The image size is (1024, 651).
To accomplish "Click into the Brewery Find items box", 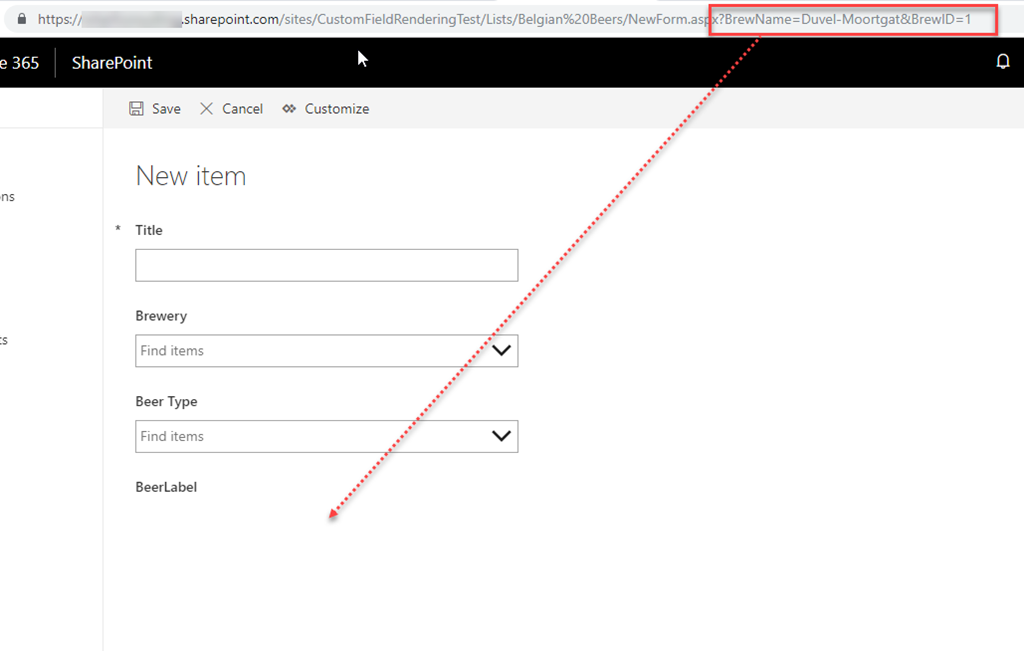I will tap(310, 351).
